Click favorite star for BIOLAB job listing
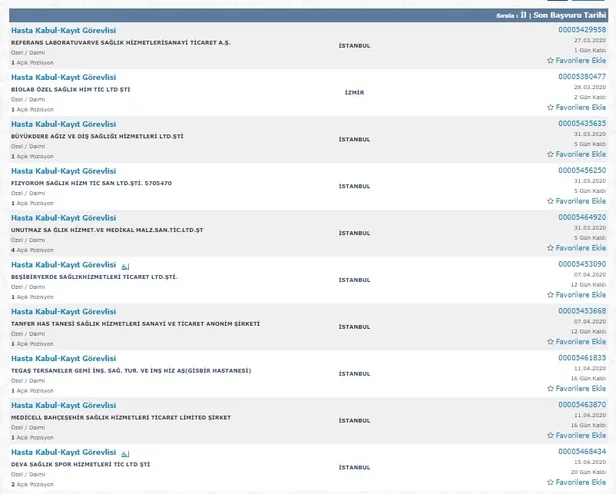 [x=550, y=108]
